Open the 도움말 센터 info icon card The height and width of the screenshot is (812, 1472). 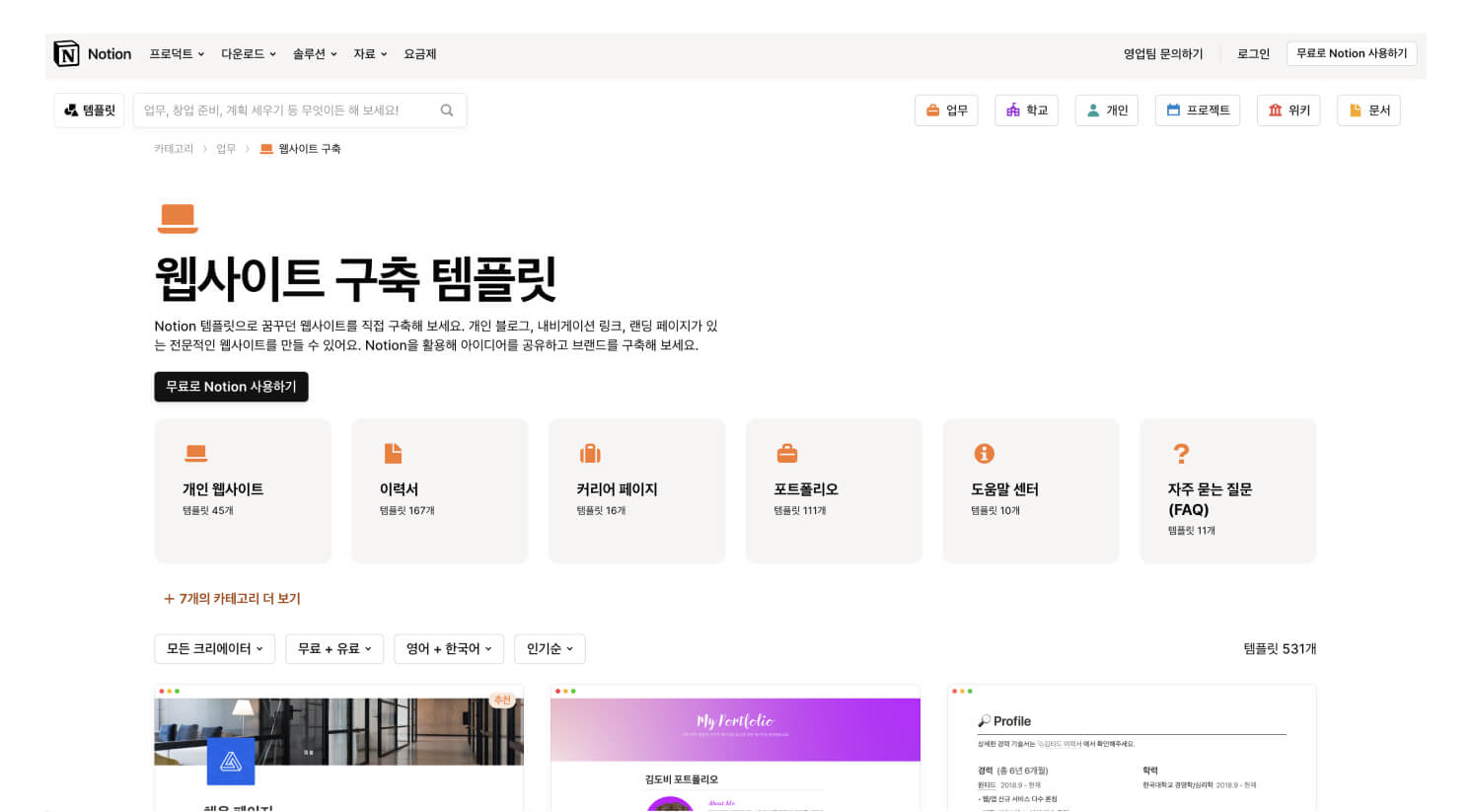pos(1030,490)
